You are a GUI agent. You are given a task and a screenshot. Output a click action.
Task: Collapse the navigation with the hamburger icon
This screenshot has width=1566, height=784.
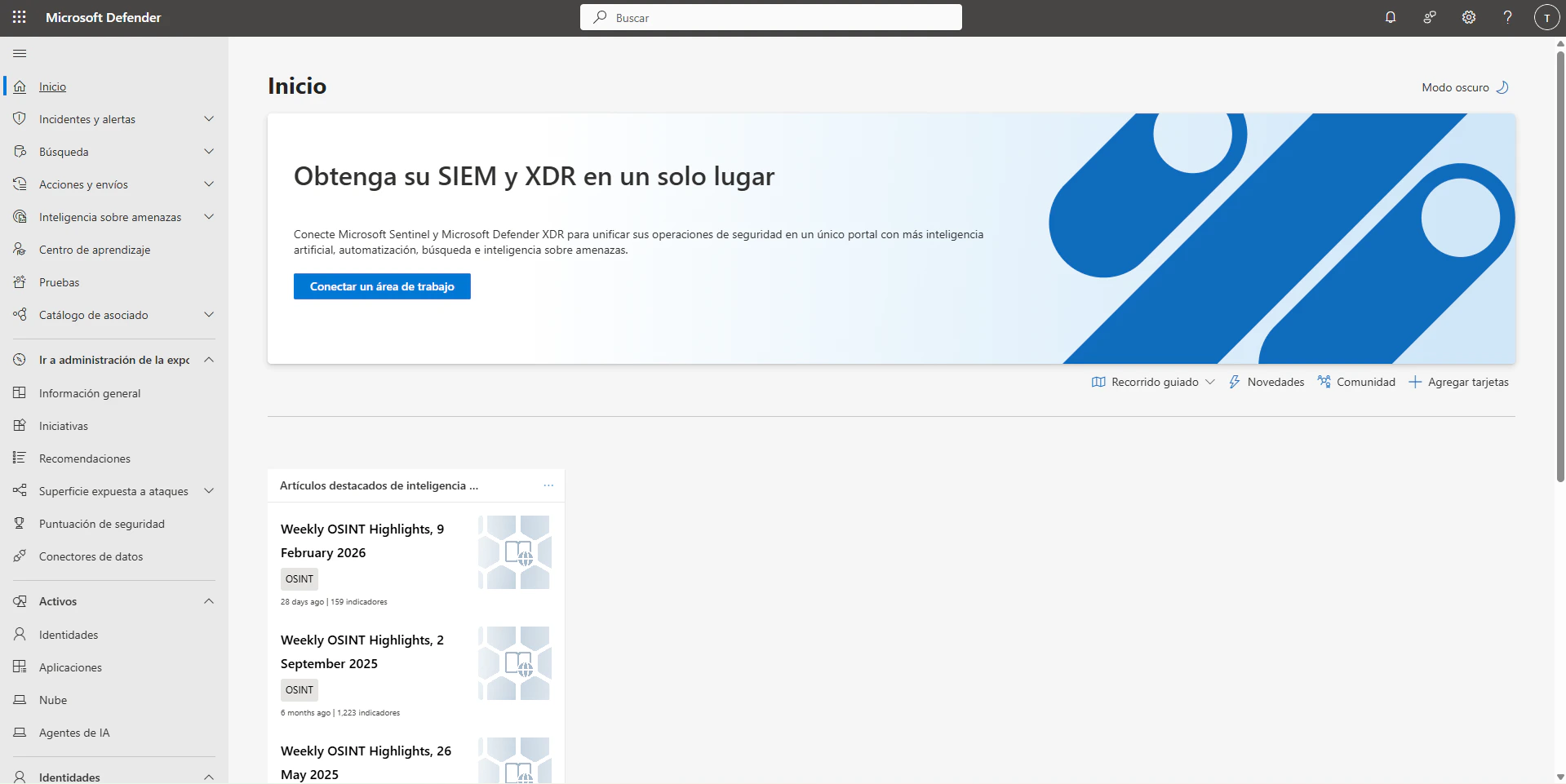(20, 53)
